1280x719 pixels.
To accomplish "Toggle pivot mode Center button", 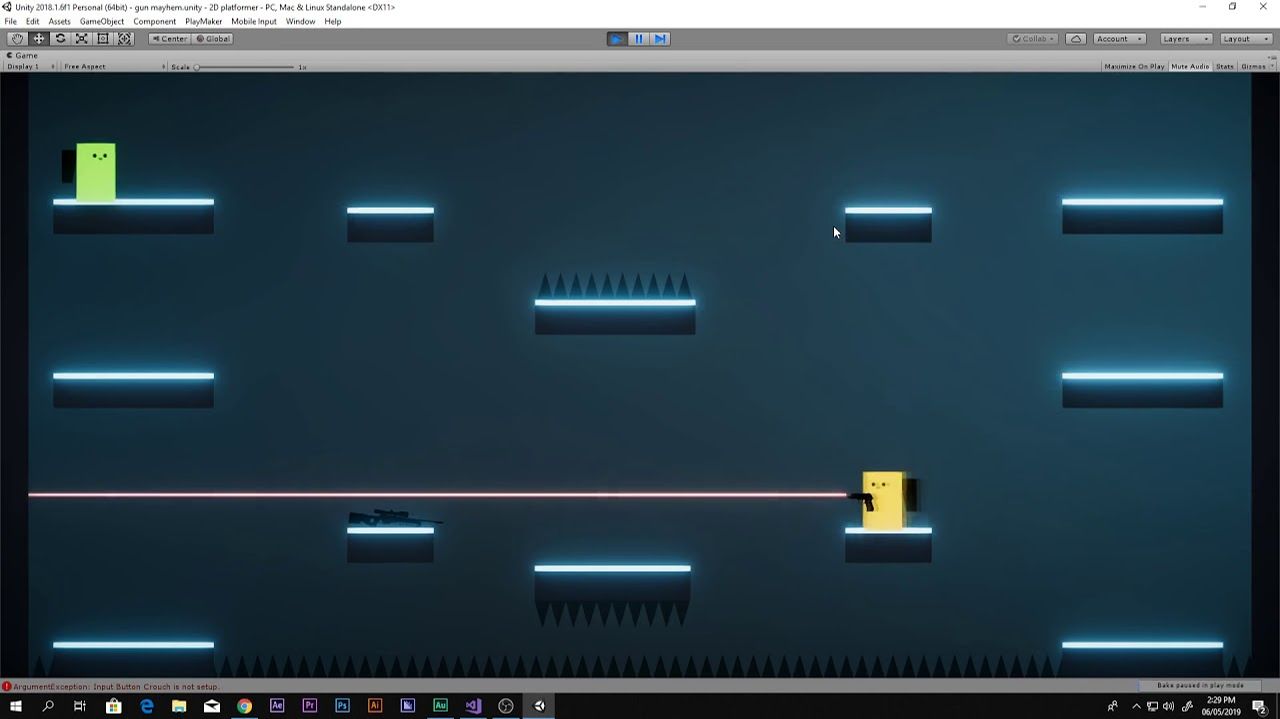I will click(169, 39).
